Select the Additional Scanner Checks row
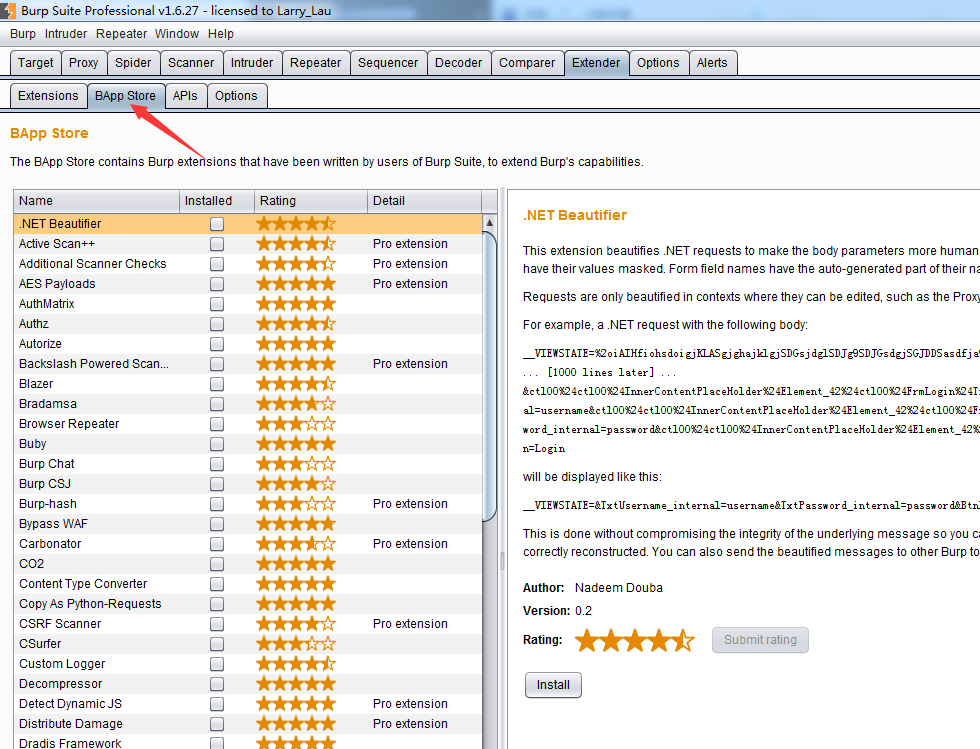980x749 pixels. click(x=248, y=264)
